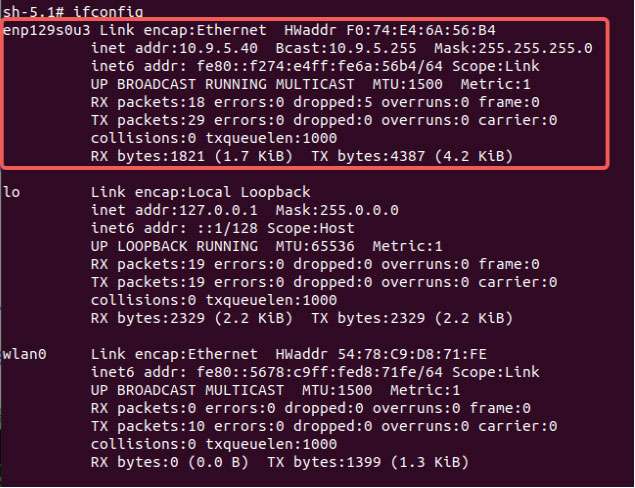Click HWaddr F0:74:E4:6A:56:B4 text
This screenshot has width=635, height=488.
click(390, 30)
